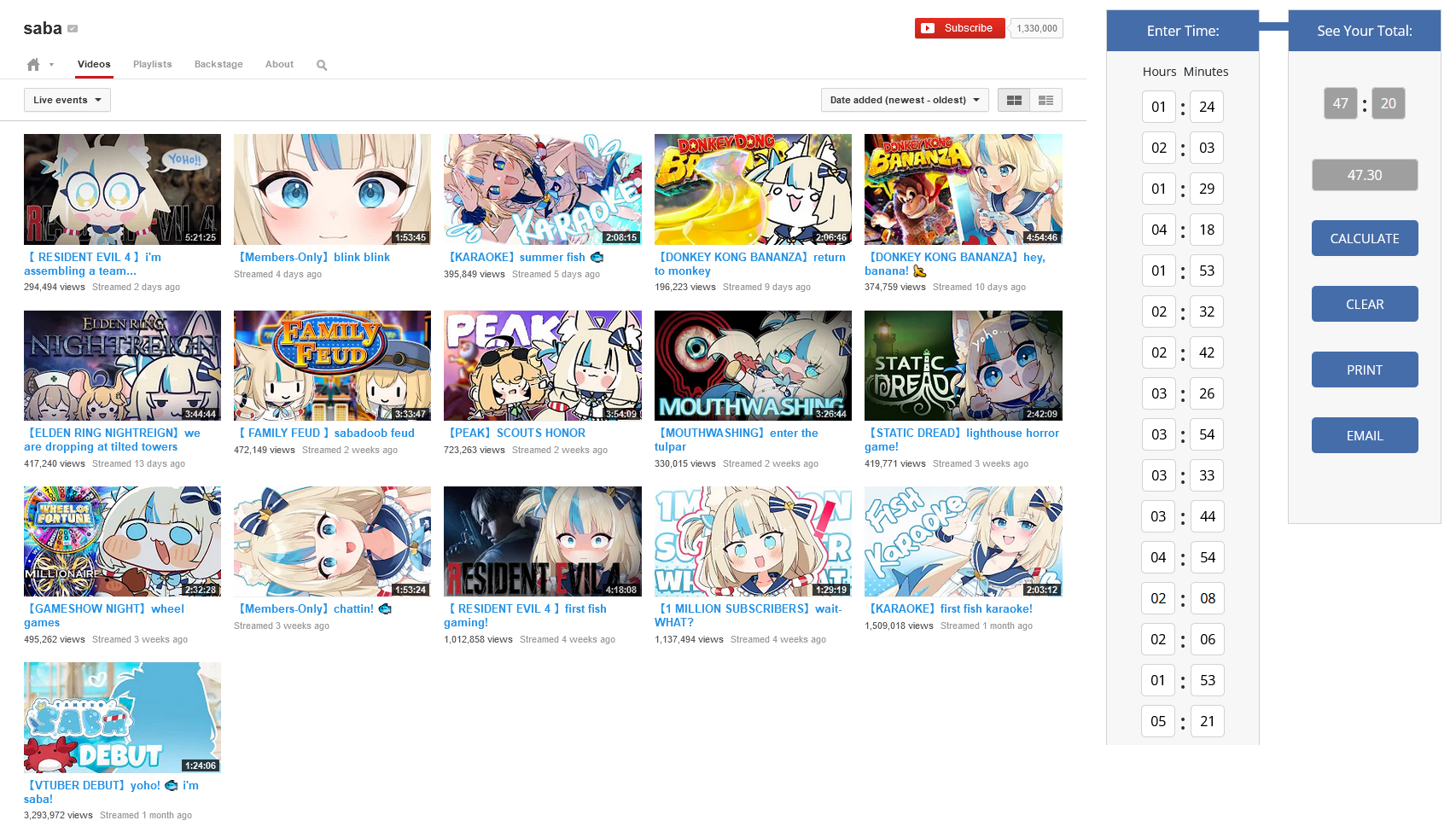
Task: Click the channel search magnifier icon
Action: click(322, 65)
